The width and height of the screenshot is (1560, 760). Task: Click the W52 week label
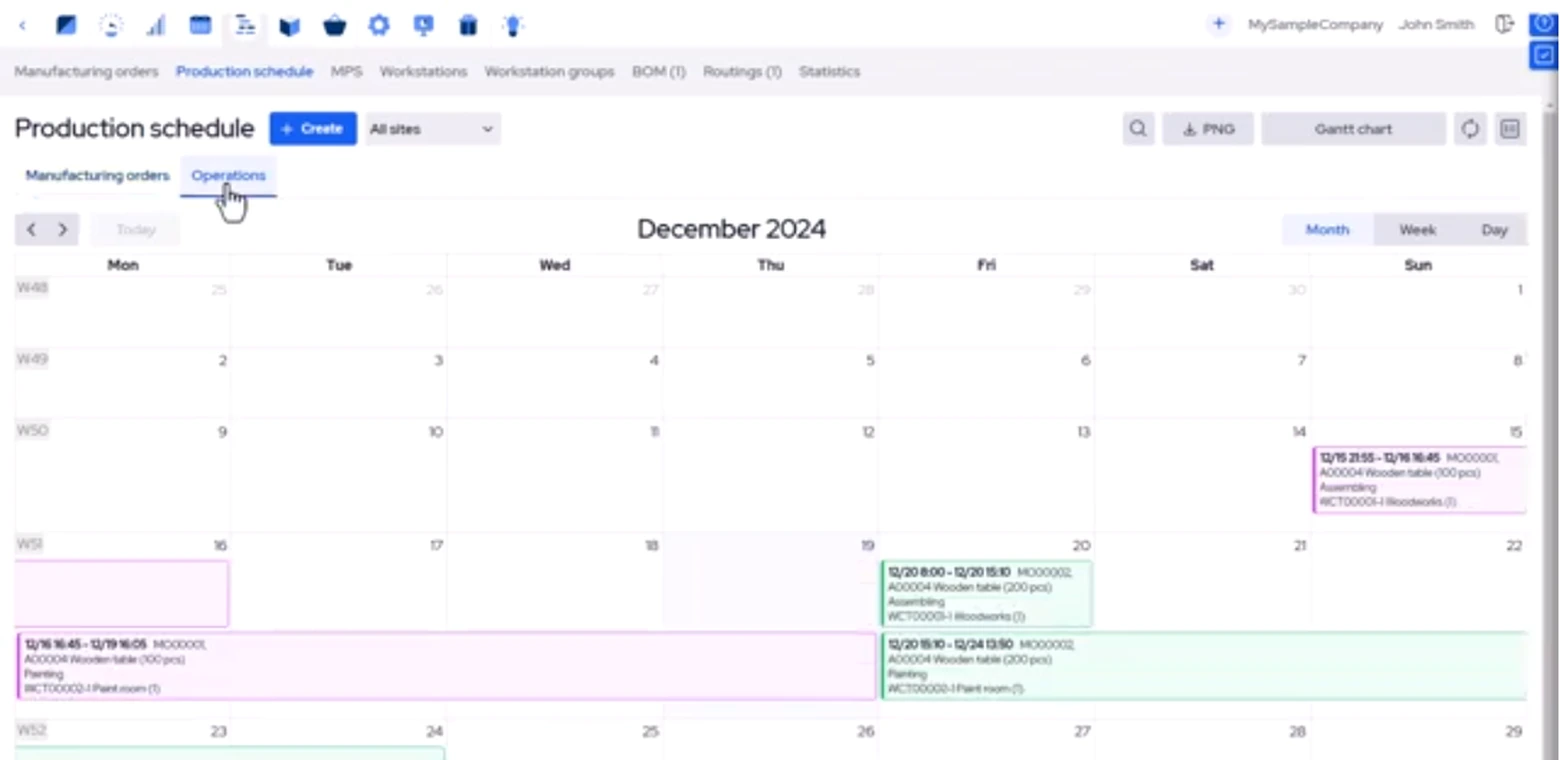(32, 730)
